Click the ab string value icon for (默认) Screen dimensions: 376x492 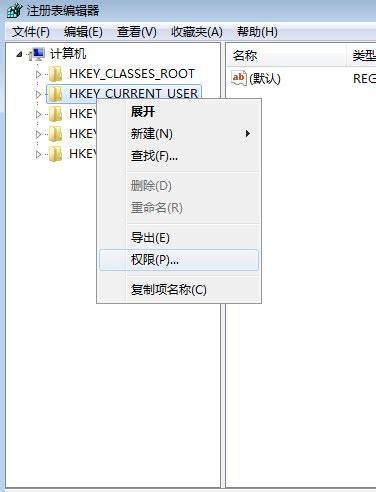(239, 79)
